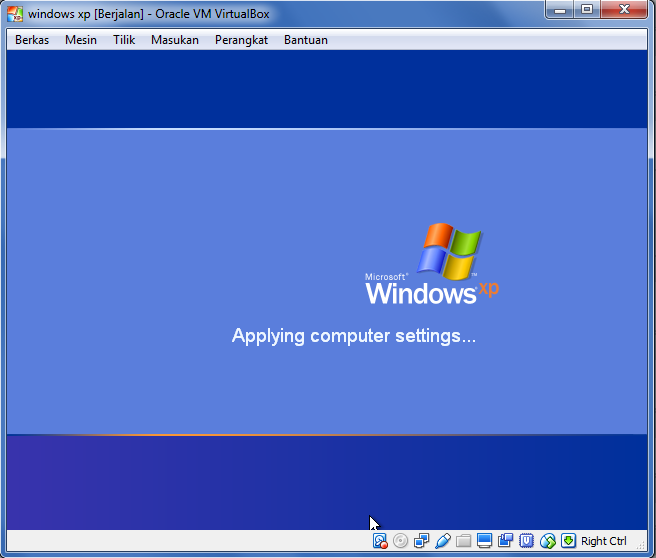Click the video capture indicator icon

coord(505,541)
